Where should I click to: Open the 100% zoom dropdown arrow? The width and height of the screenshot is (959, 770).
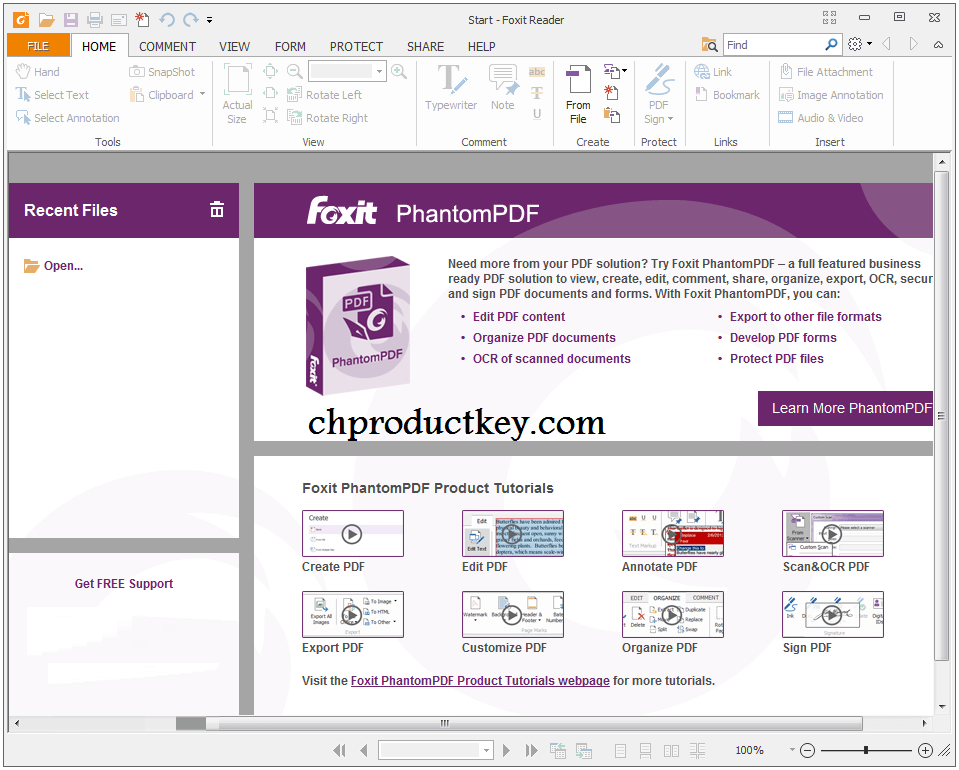coord(792,750)
